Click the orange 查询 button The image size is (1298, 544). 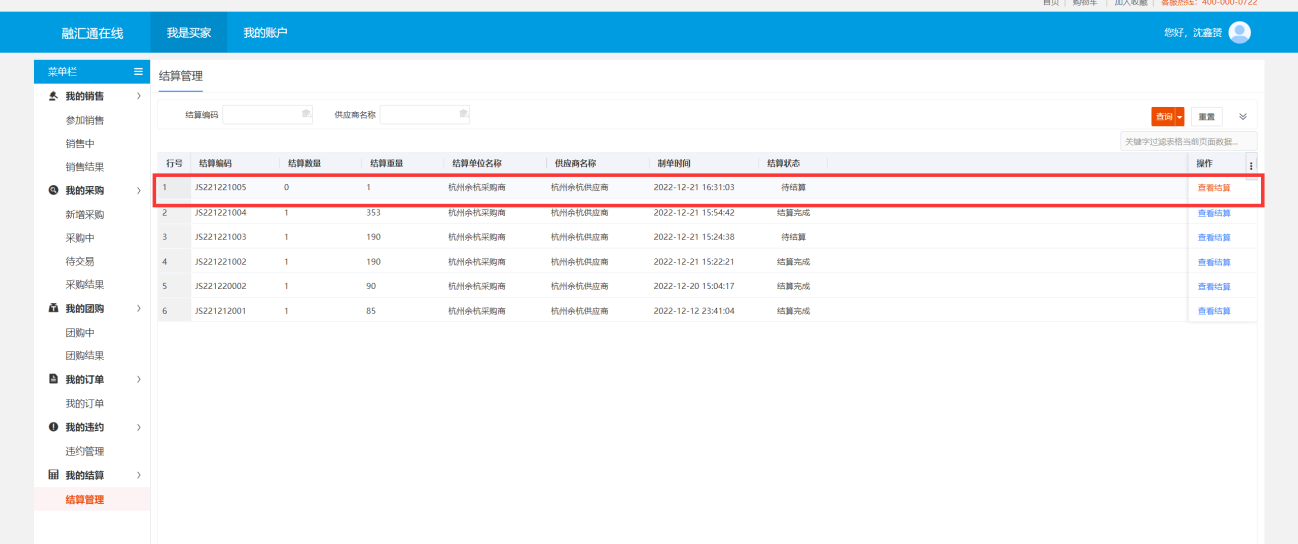click(1163, 117)
